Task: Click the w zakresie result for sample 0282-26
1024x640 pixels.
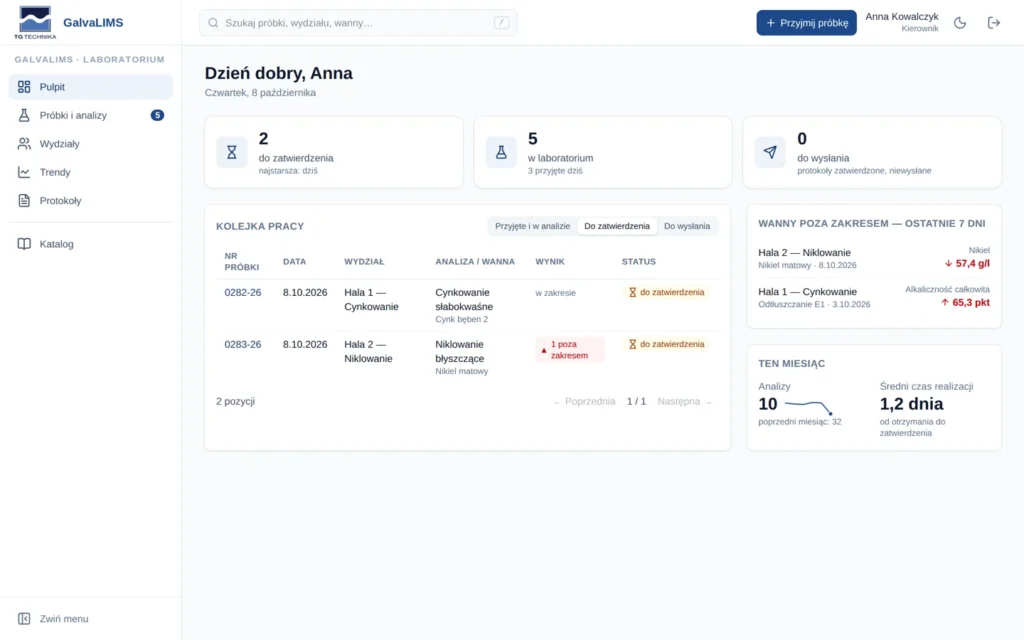Action: 556,293
